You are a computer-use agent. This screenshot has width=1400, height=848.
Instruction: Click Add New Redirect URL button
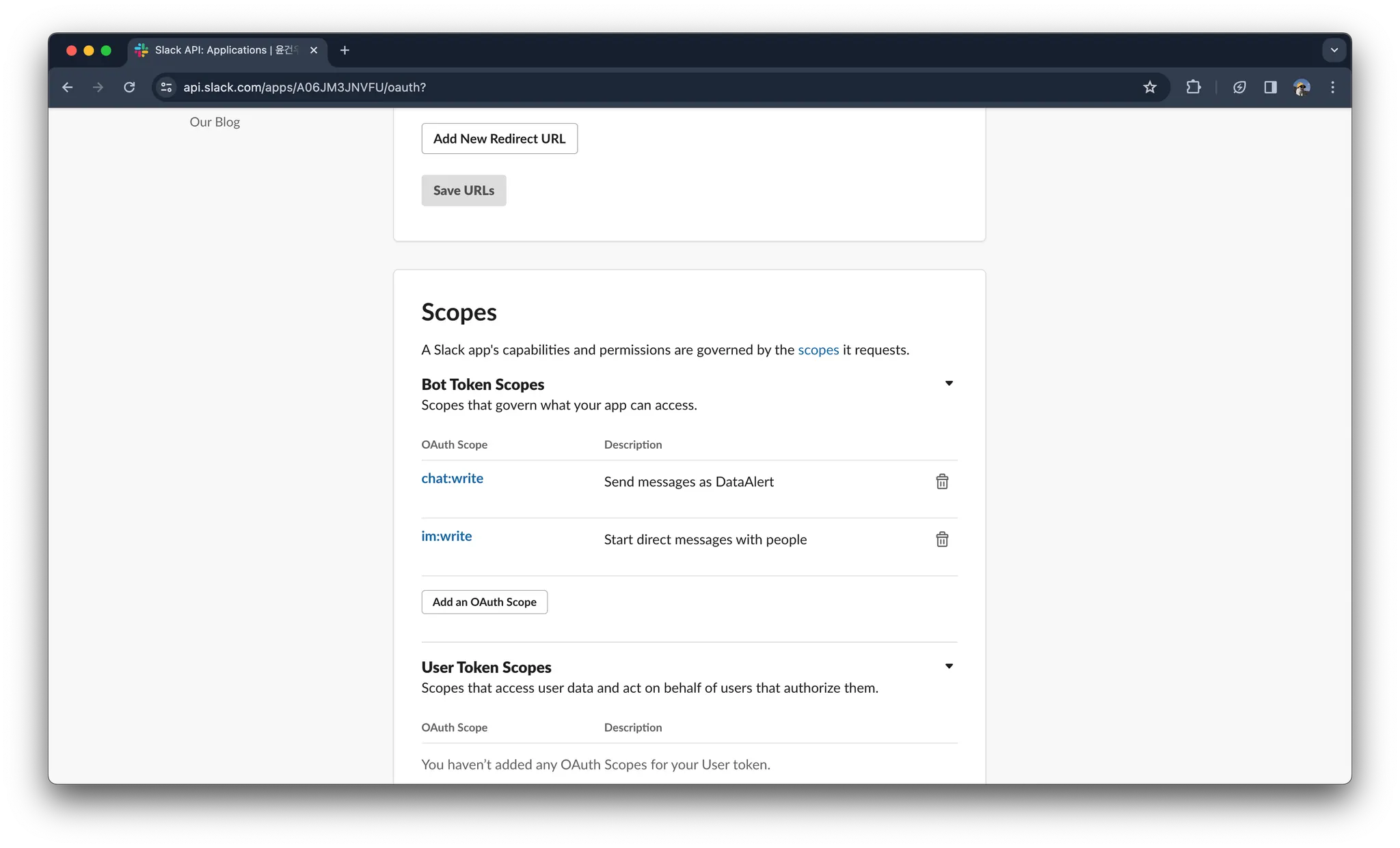[x=499, y=139]
